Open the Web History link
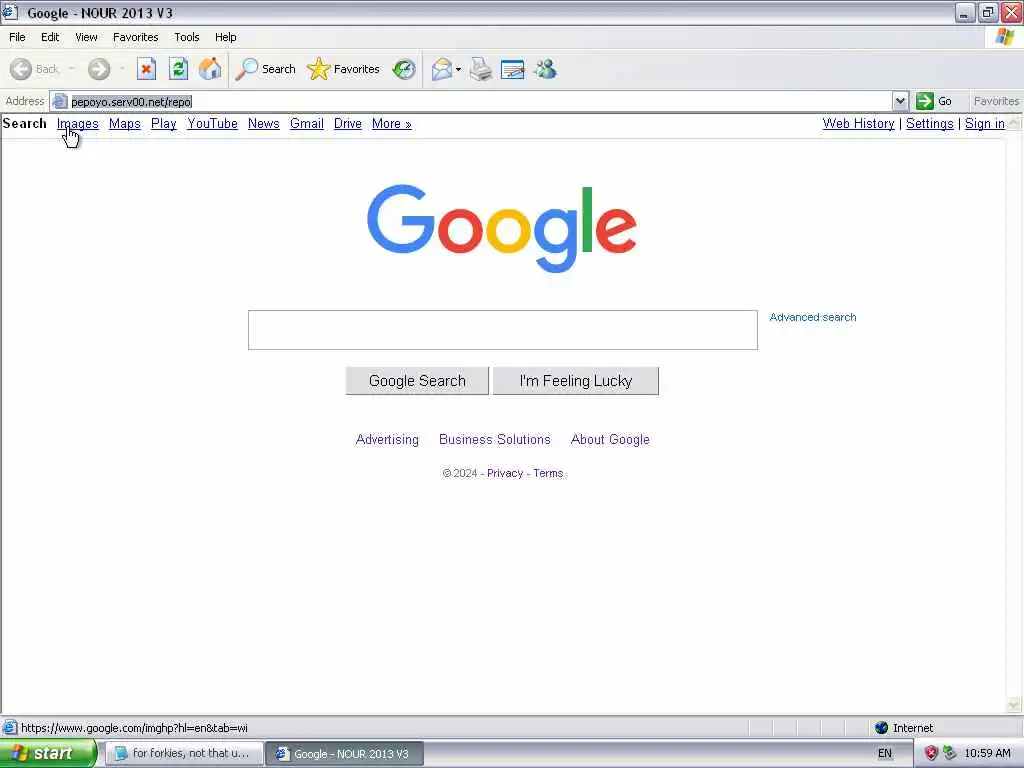 (x=859, y=123)
